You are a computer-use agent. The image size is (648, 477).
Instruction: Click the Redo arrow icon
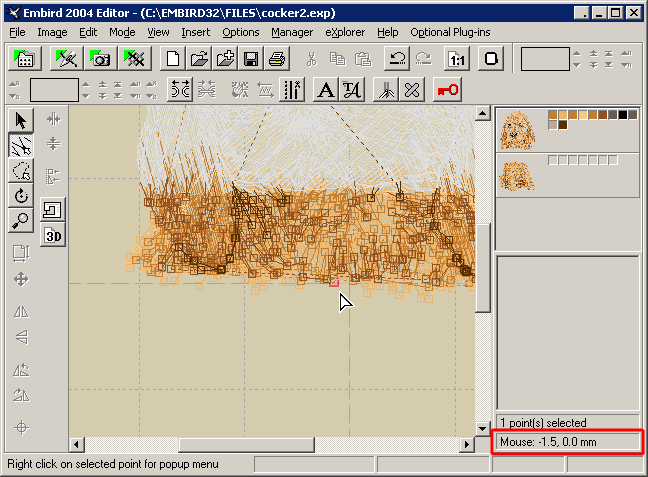[x=423, y=59]
